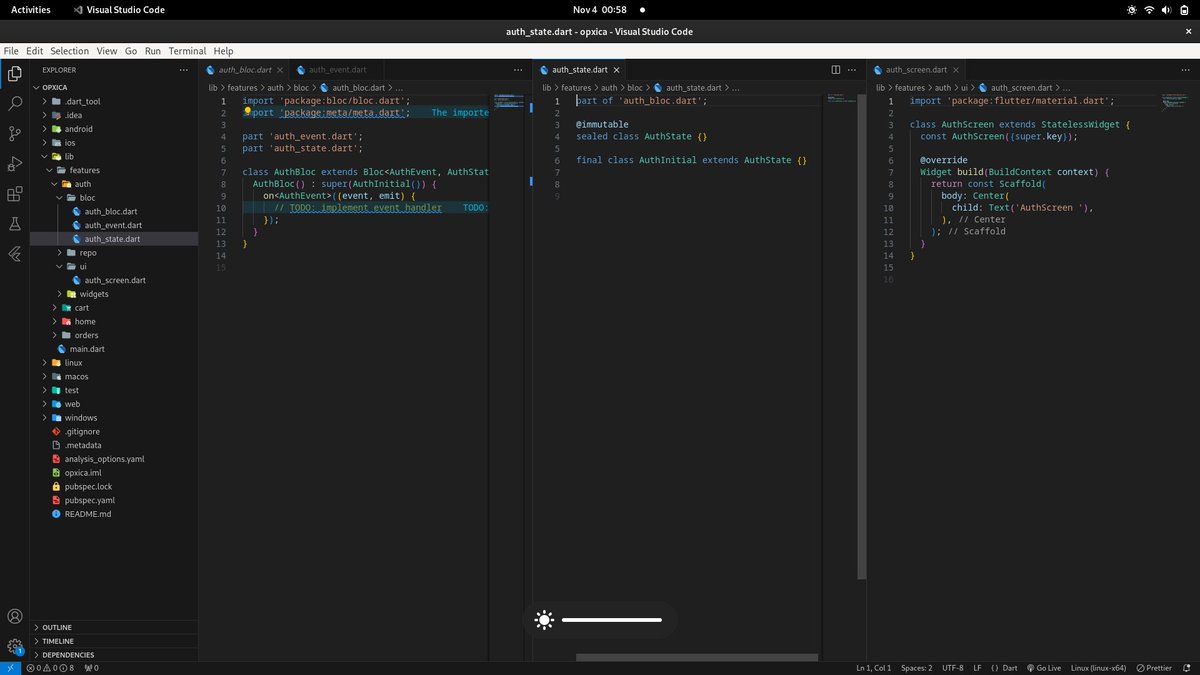
Task: Split the auth_state.dart editor right
Action: [836, 70]
